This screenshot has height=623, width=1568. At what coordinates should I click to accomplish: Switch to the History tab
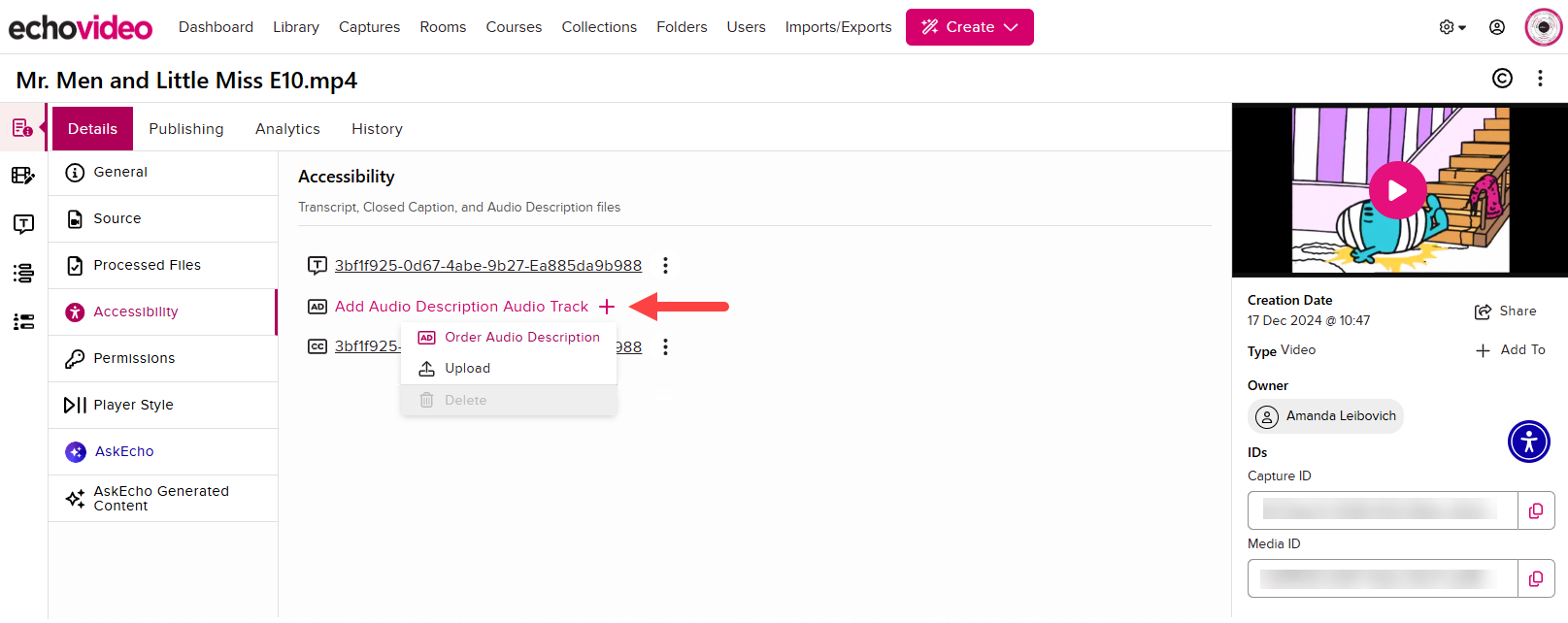(377, 128)
